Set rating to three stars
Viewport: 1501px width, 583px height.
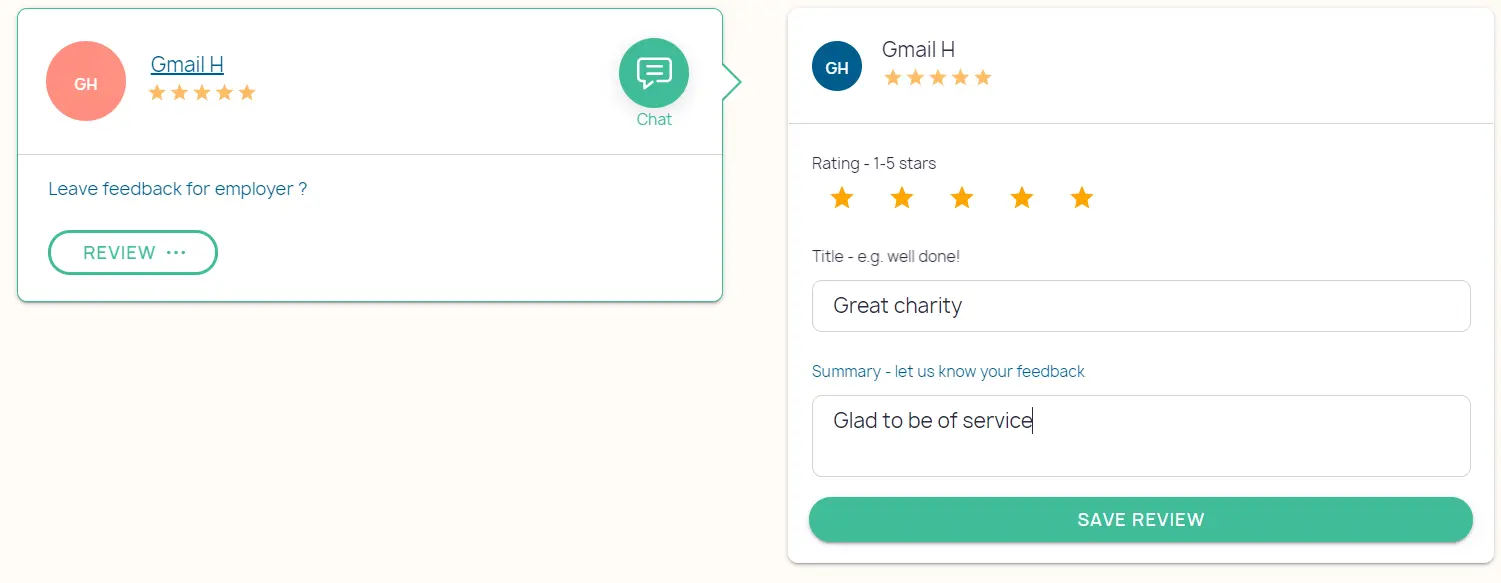coord(962,198)
